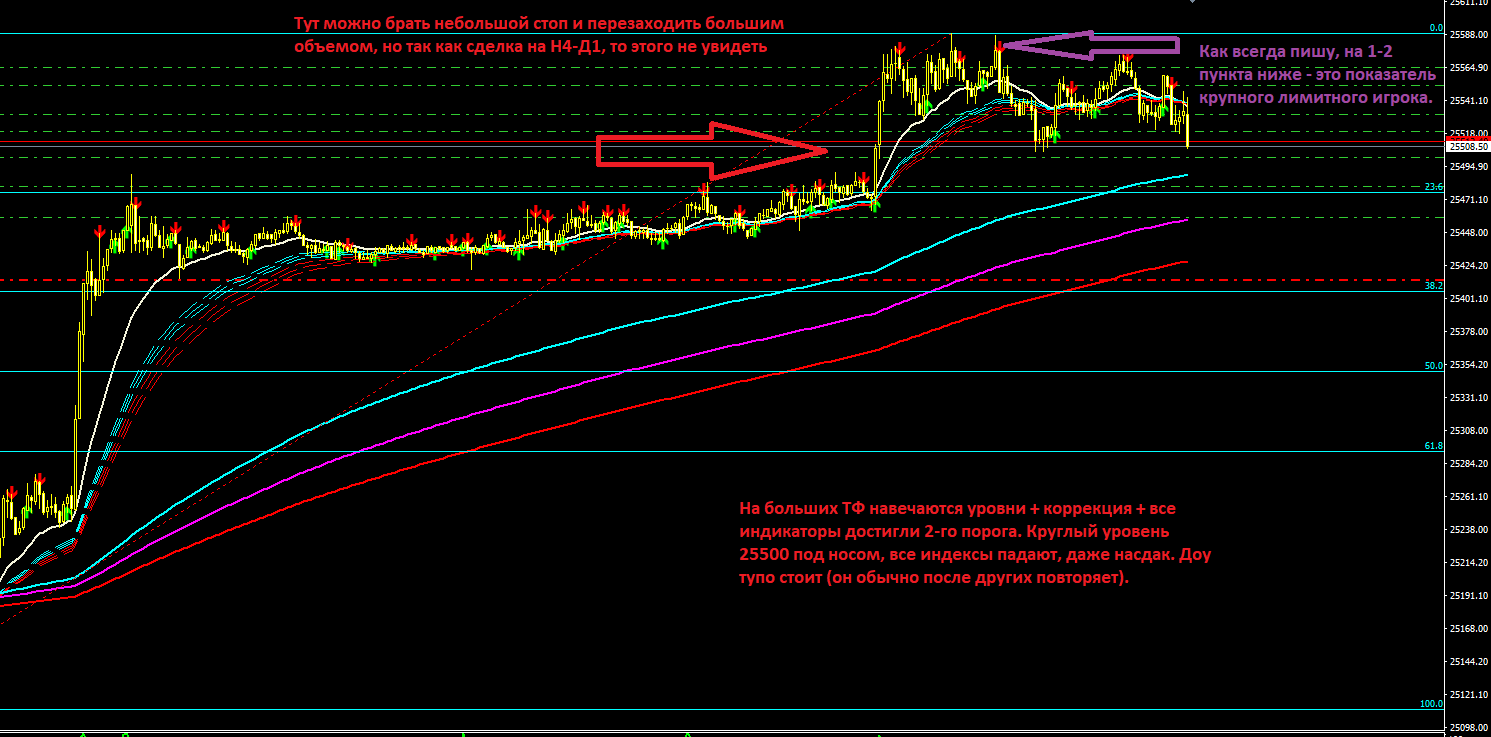Click price axis value 25401.10
The width and height of the screenshot is (1491, 737).
click(x=1467, y=299)
